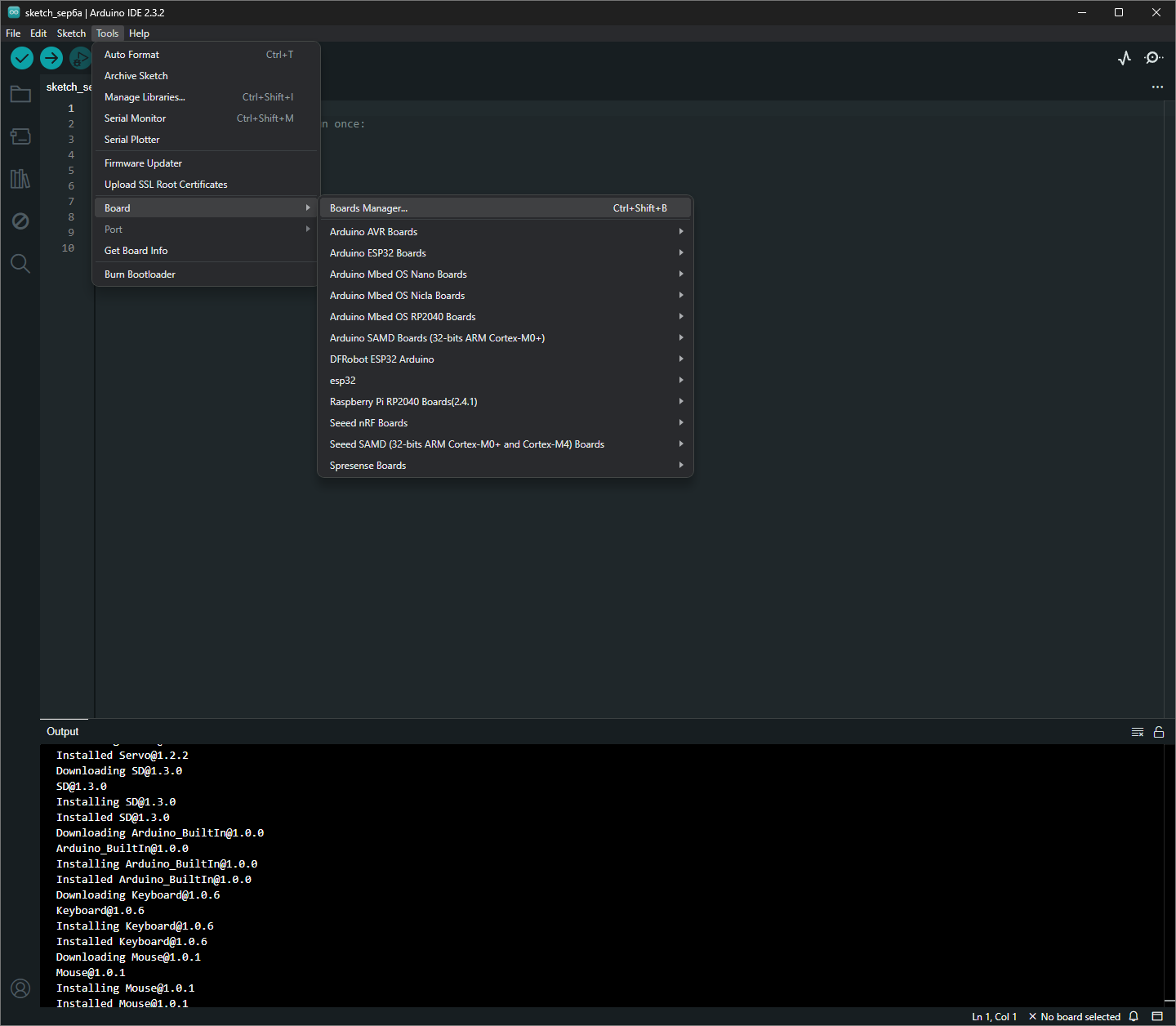Expand Seeed nRF Boards submenu
Viewport: 1176px width, 1026px height.
[x=506, y=423]
